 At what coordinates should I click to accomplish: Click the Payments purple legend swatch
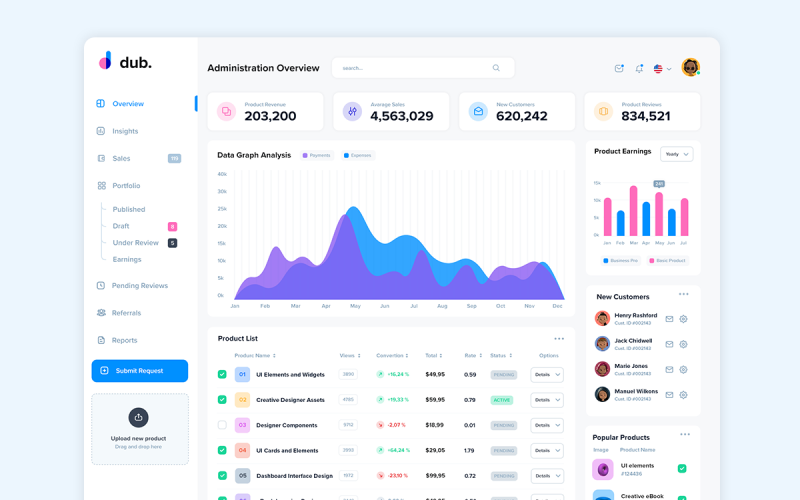click(x=305, y=155)
